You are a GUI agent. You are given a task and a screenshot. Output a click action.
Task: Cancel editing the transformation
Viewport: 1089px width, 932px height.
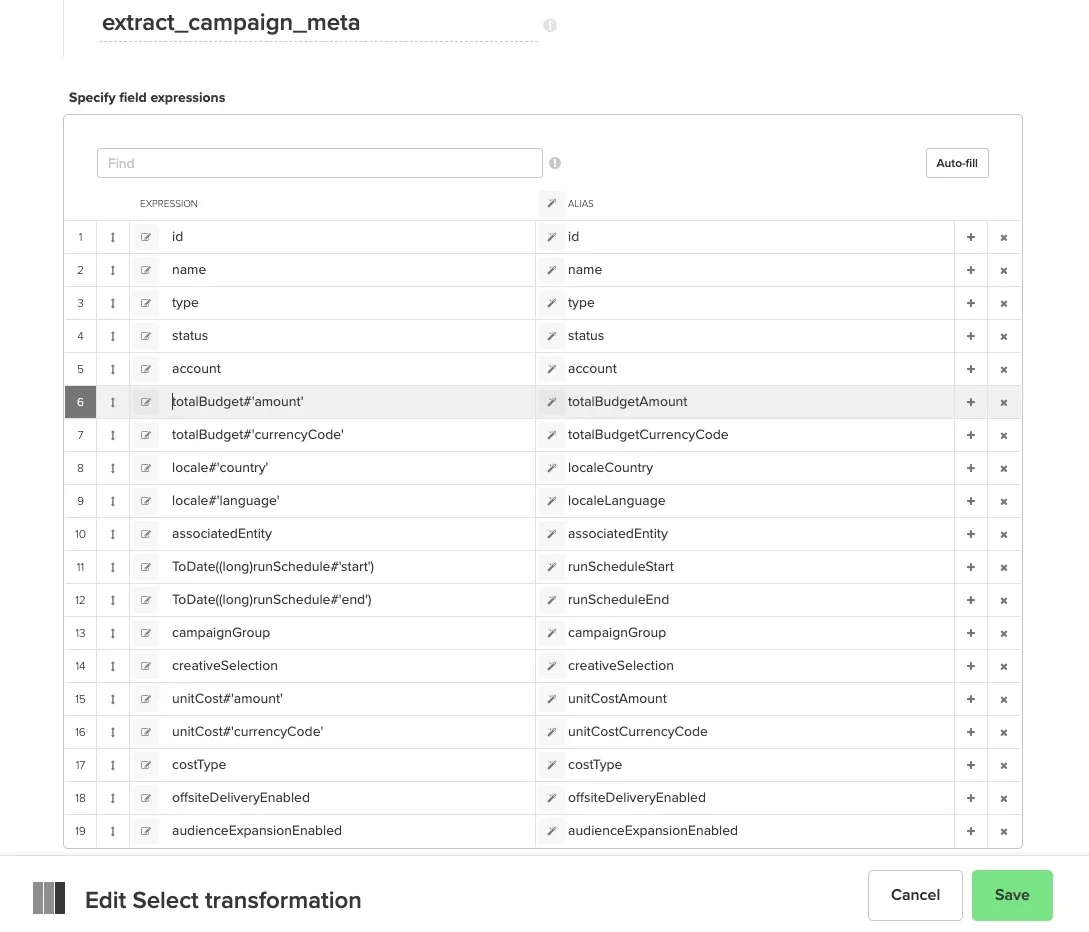click(x=915, y=895)
